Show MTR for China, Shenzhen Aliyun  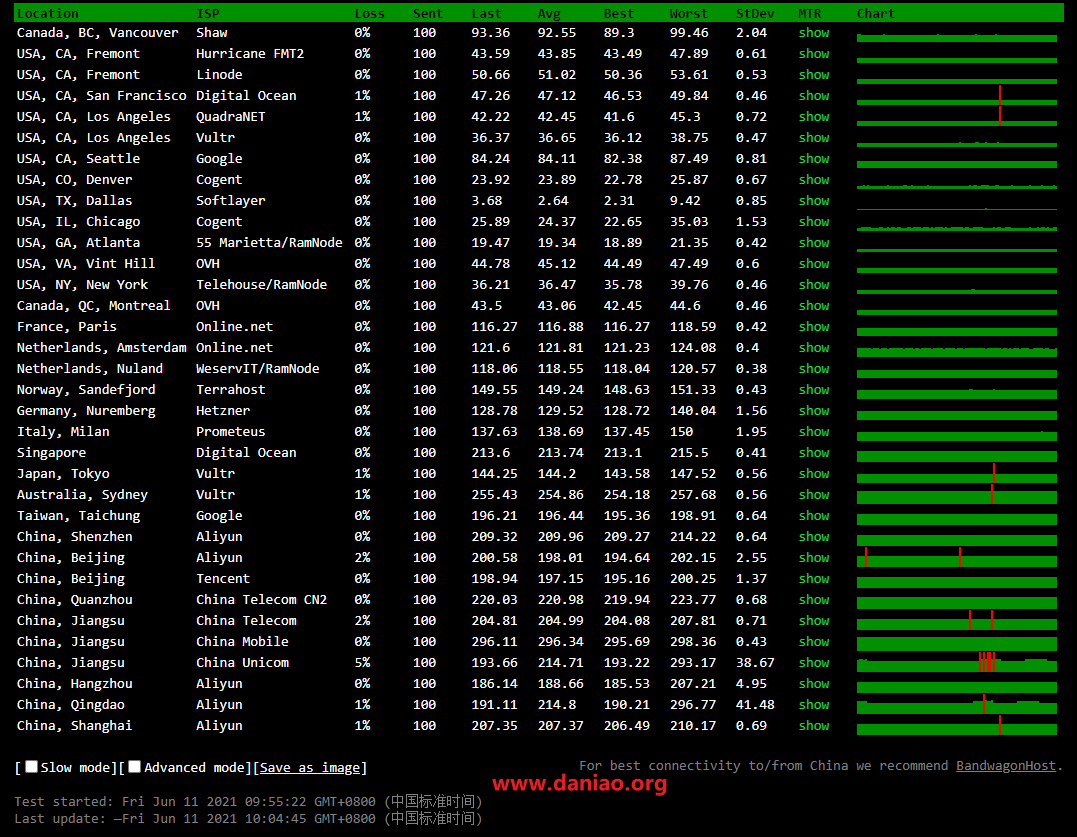click(814, 537)
